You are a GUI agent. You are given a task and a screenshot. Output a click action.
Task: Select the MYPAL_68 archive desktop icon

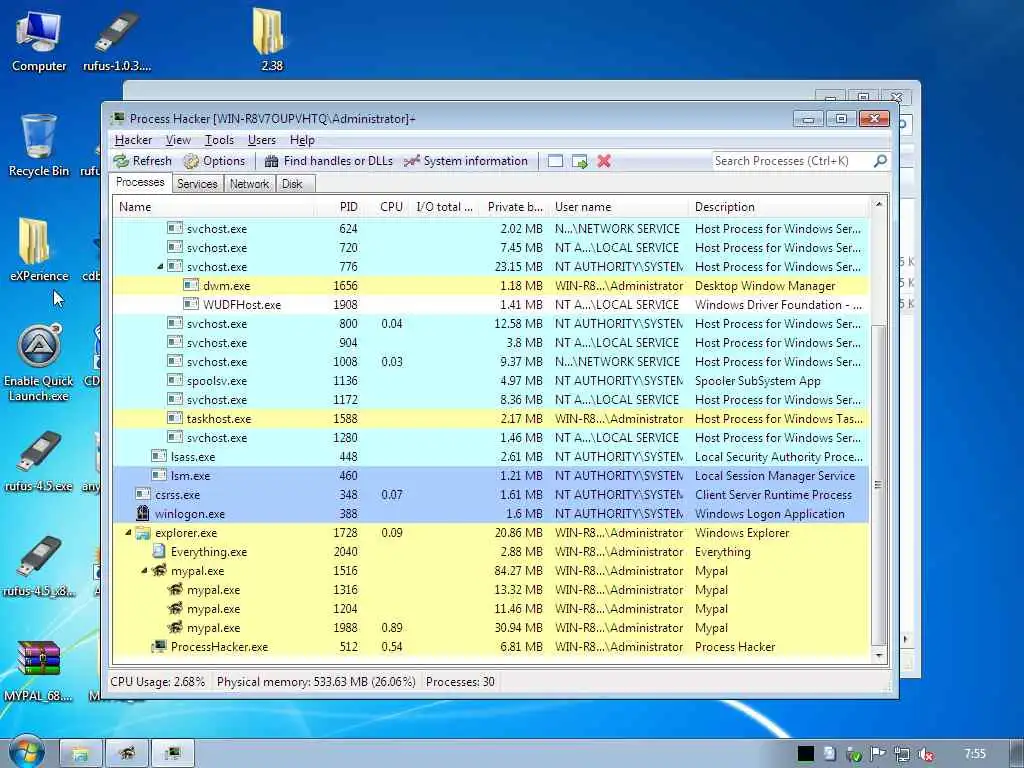pos(39,671)
